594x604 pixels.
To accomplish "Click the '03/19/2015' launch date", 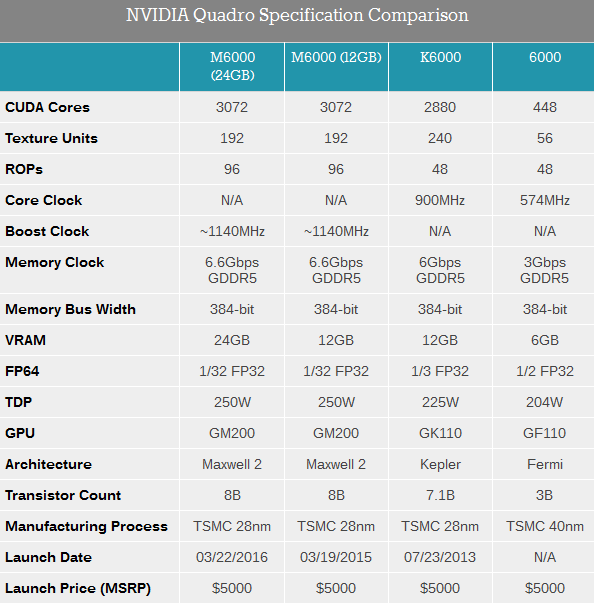I will coord(336,557).
